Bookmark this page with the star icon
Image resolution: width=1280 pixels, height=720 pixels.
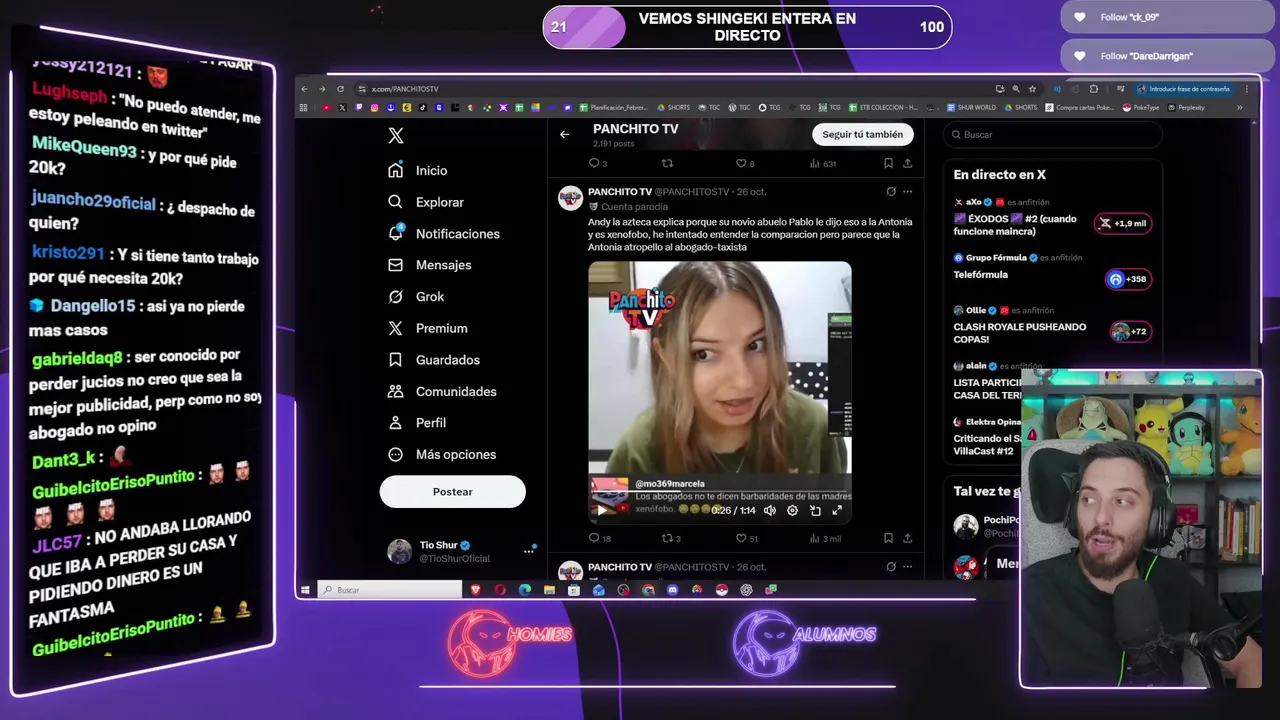point(1032,89)
